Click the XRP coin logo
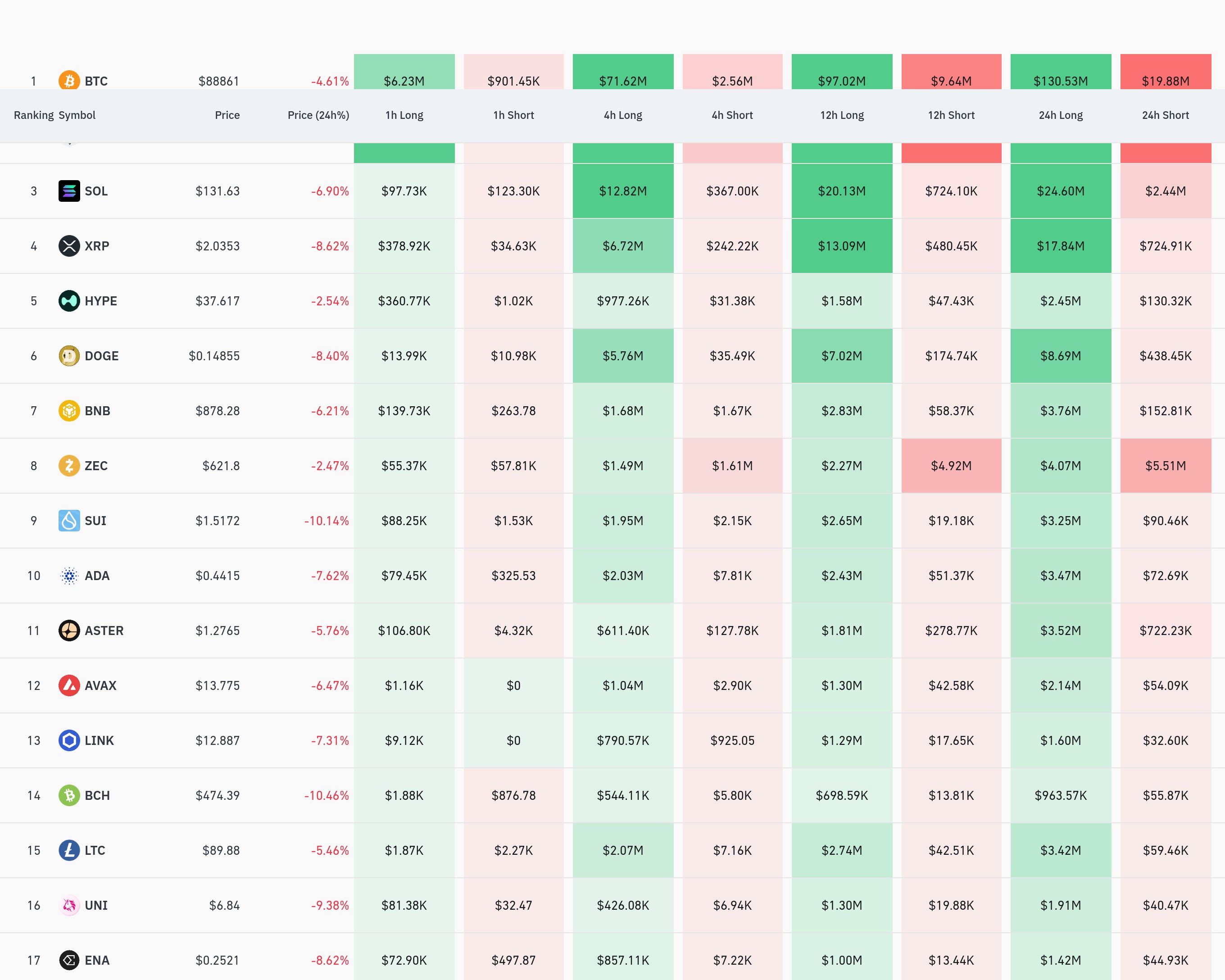 (x=69, y=246)
